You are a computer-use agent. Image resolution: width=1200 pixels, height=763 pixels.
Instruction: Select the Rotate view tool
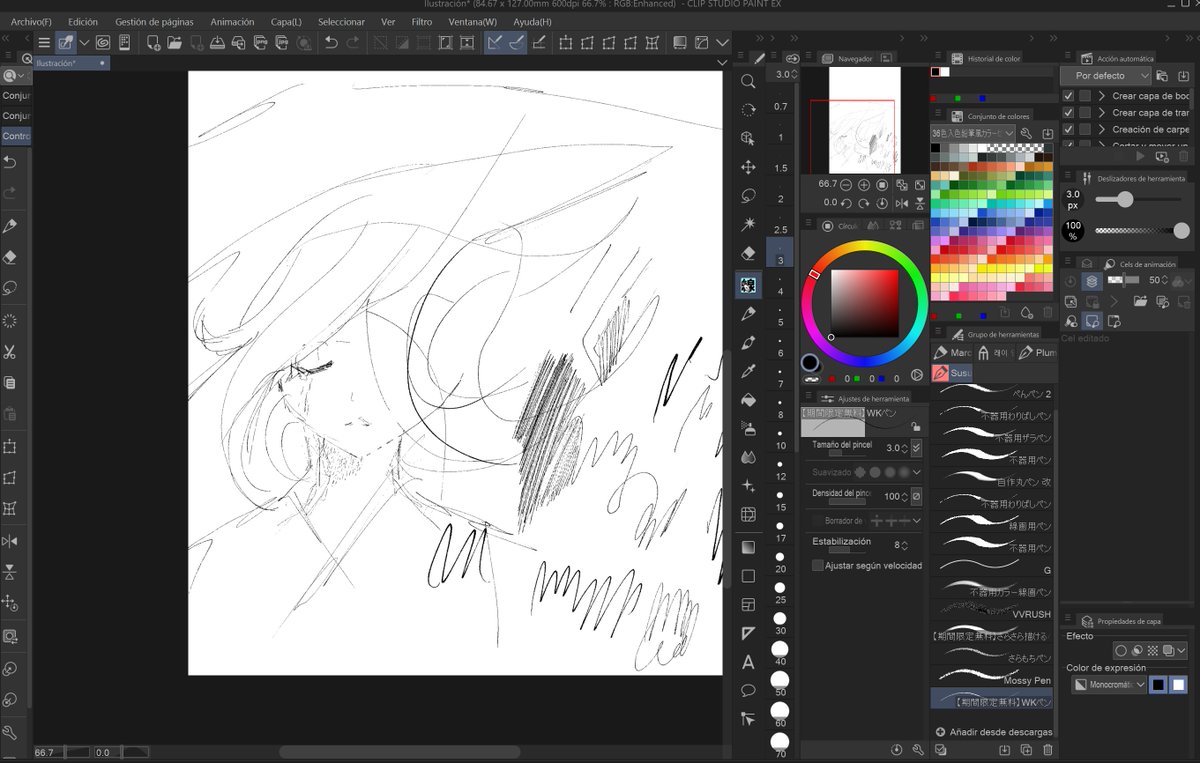coord(748,110)
